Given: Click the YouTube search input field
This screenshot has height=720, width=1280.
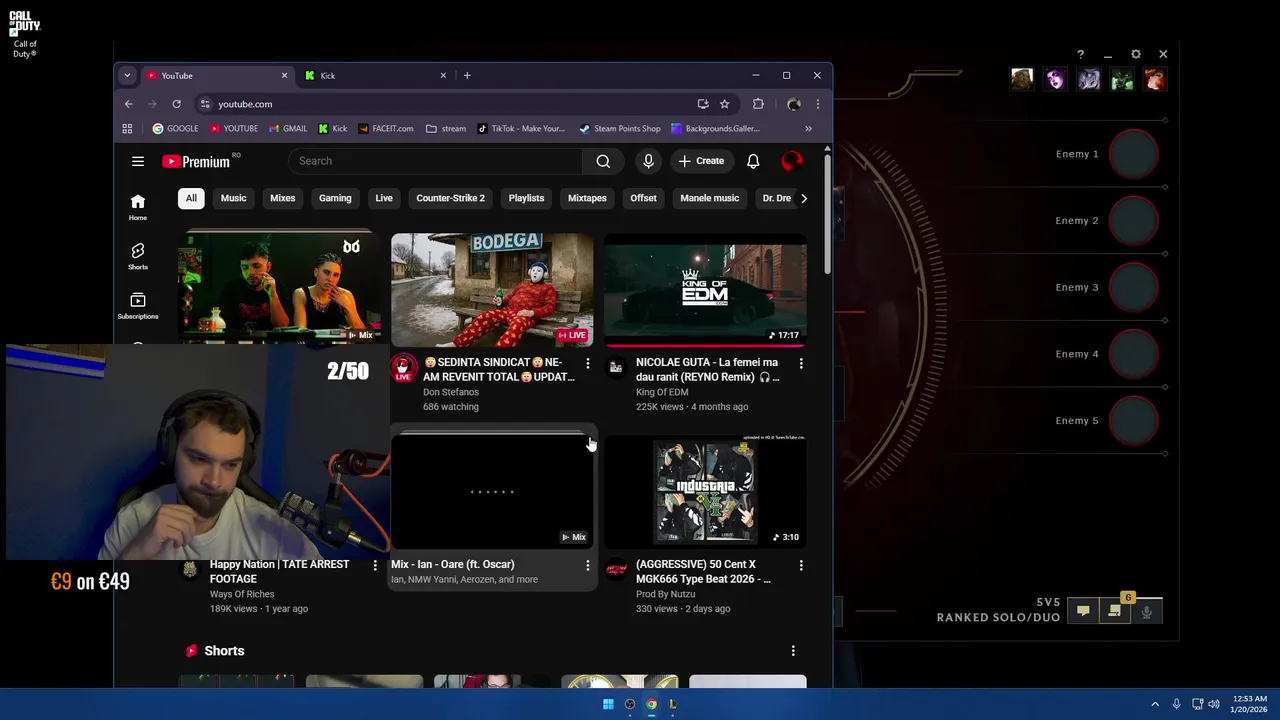Looking at the screenshot, I should pos(435,161).
